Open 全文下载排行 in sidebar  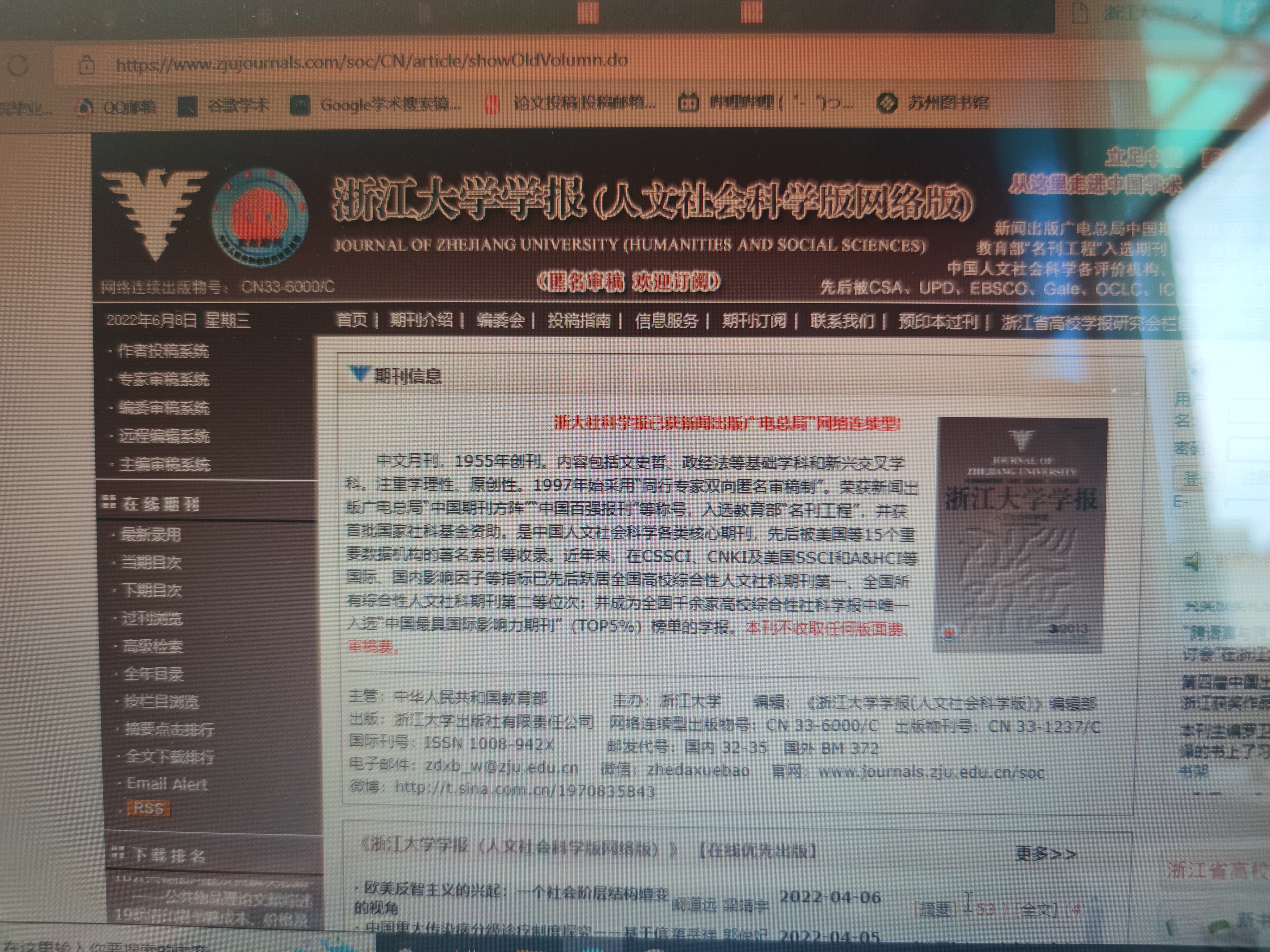(170, 757)
